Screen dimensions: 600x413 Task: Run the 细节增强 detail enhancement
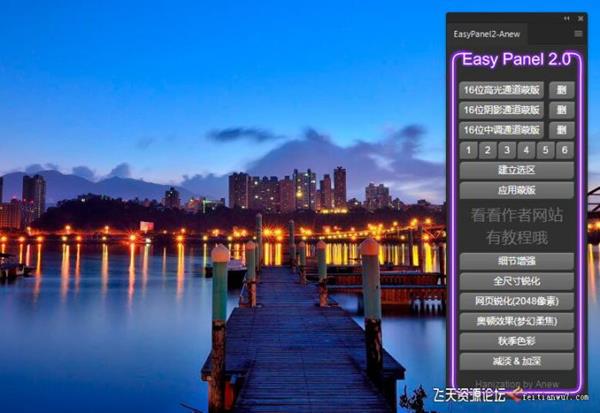pyautogui.click(x=516, y=261)
